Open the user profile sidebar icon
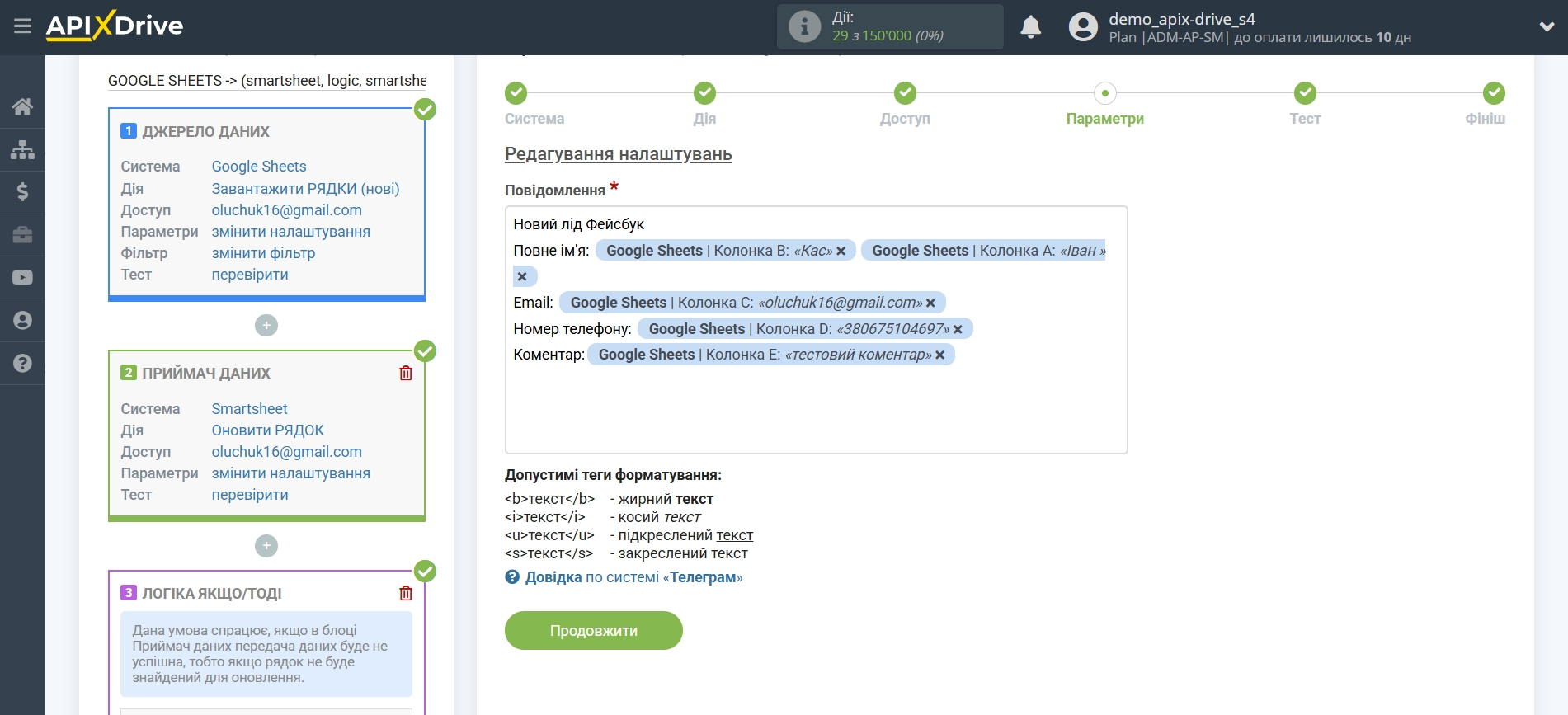This screenshot has width=1568, height=715. point(22,321)
